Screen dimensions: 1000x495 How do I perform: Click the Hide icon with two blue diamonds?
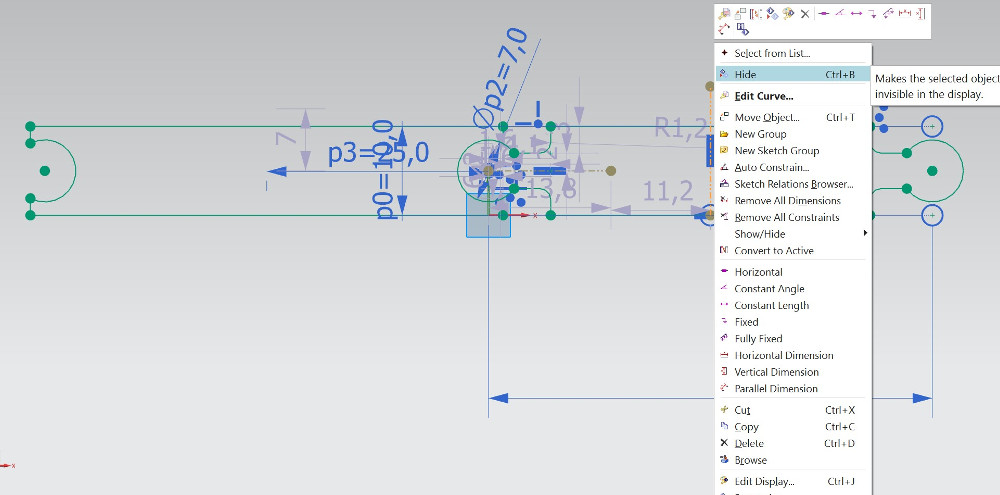coord(772,13)
